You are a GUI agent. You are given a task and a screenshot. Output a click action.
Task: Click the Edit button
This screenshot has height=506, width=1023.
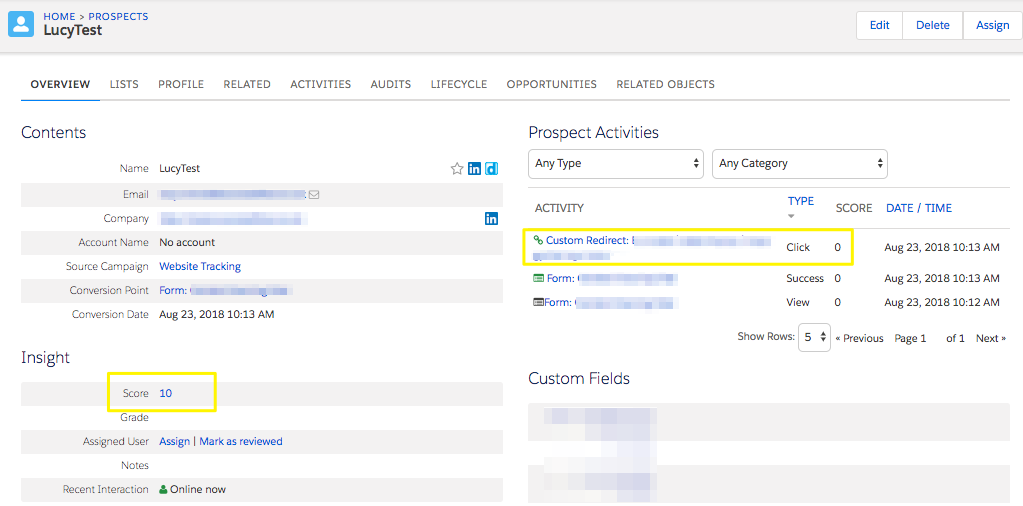tap(879, 25)
